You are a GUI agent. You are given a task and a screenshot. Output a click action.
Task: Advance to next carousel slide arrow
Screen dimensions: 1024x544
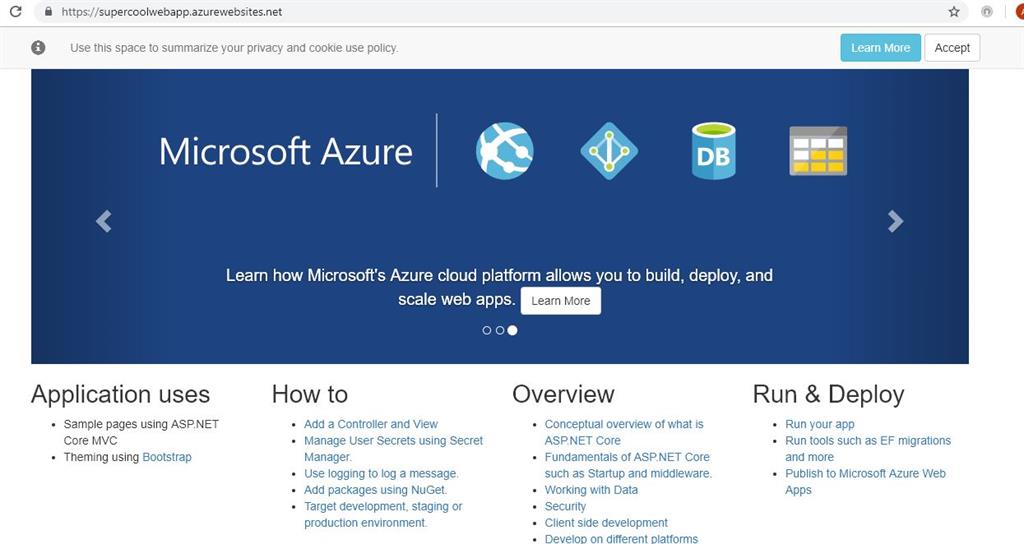click(x=895, y=221)
